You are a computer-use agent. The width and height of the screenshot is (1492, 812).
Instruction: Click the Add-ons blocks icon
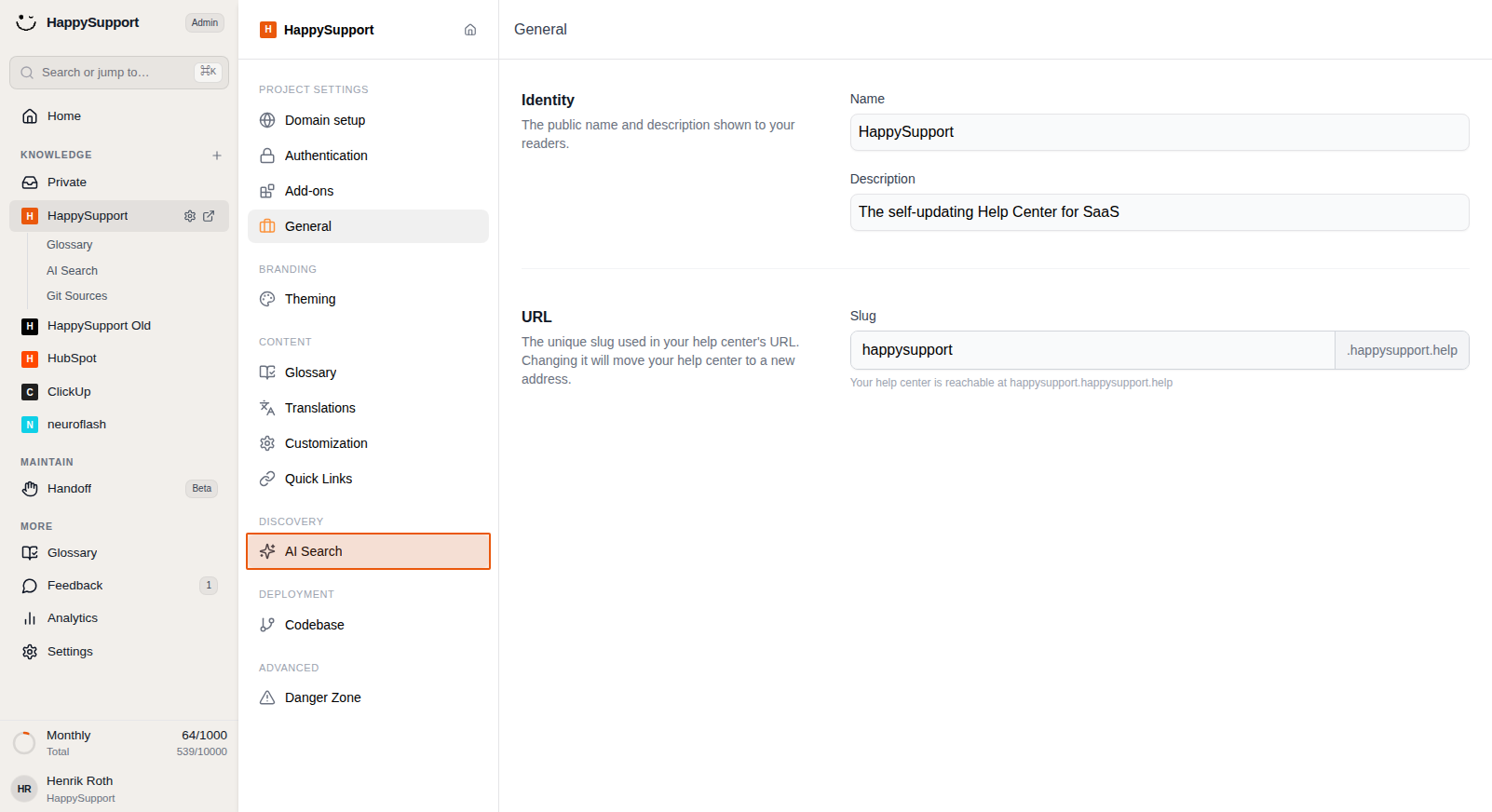click(x=267, y=191)
